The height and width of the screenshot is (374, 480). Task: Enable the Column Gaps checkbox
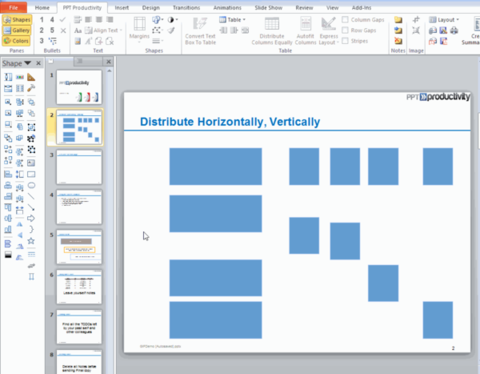tap(345, 20)
